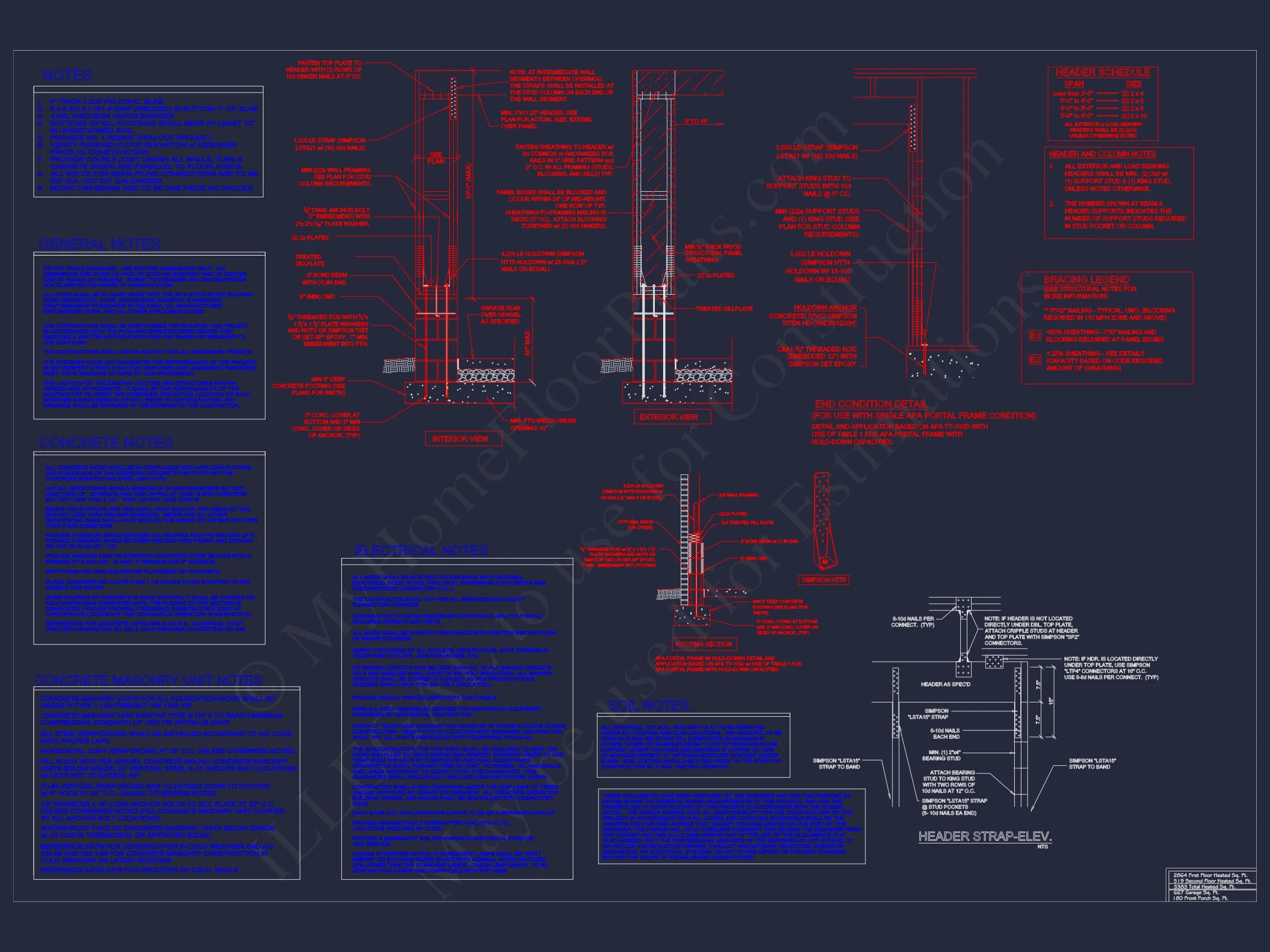The width and height of the screenshot is (1270, 952).
Task: Click the EXTERIOR VIEW label box
Action: 672,416
